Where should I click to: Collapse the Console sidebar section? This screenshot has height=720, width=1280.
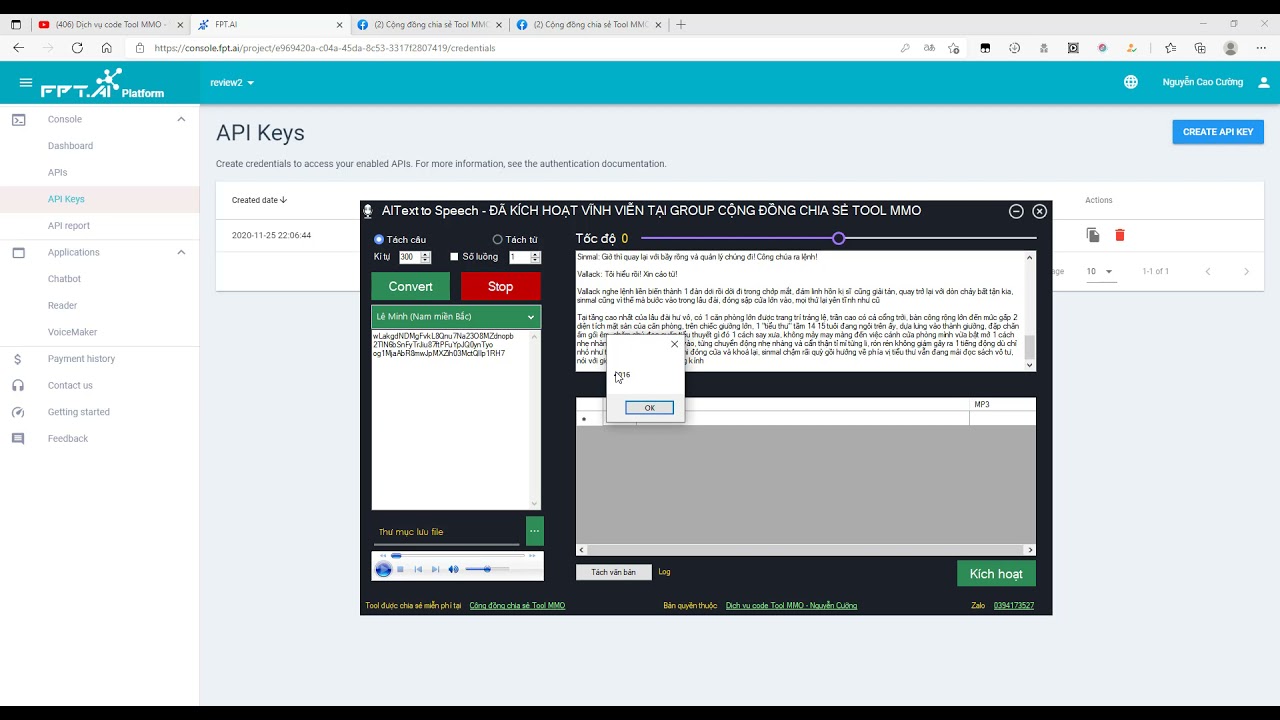[181, 119]
